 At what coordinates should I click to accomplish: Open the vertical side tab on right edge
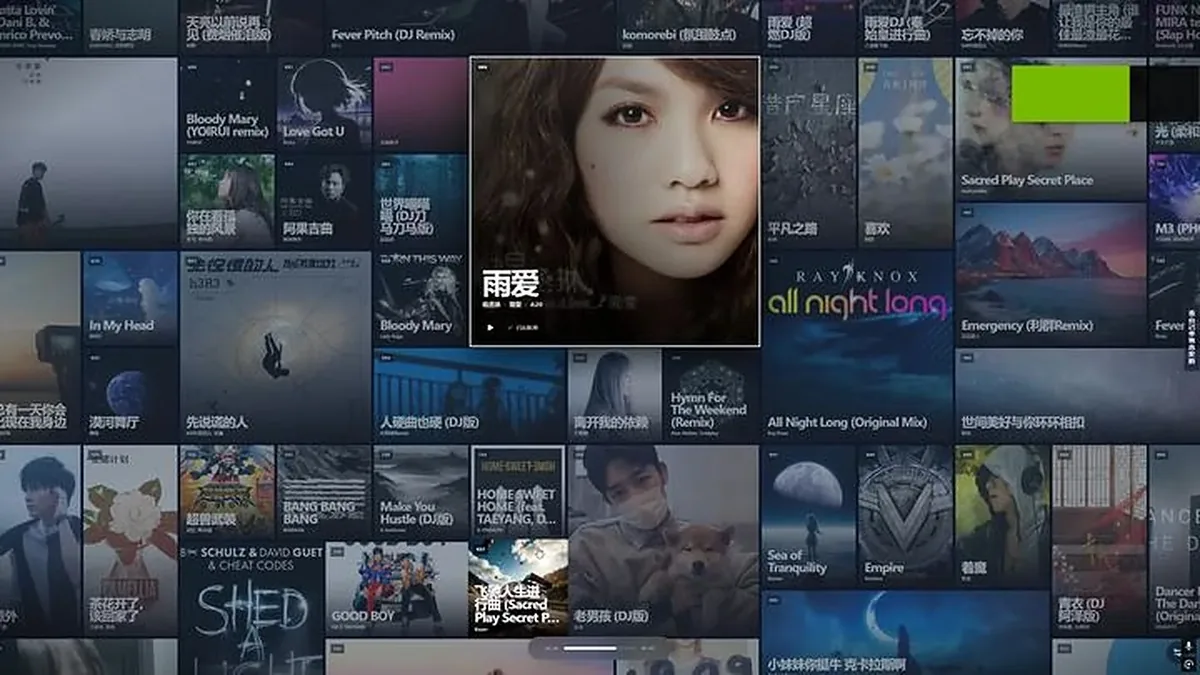click(1192, 340)
